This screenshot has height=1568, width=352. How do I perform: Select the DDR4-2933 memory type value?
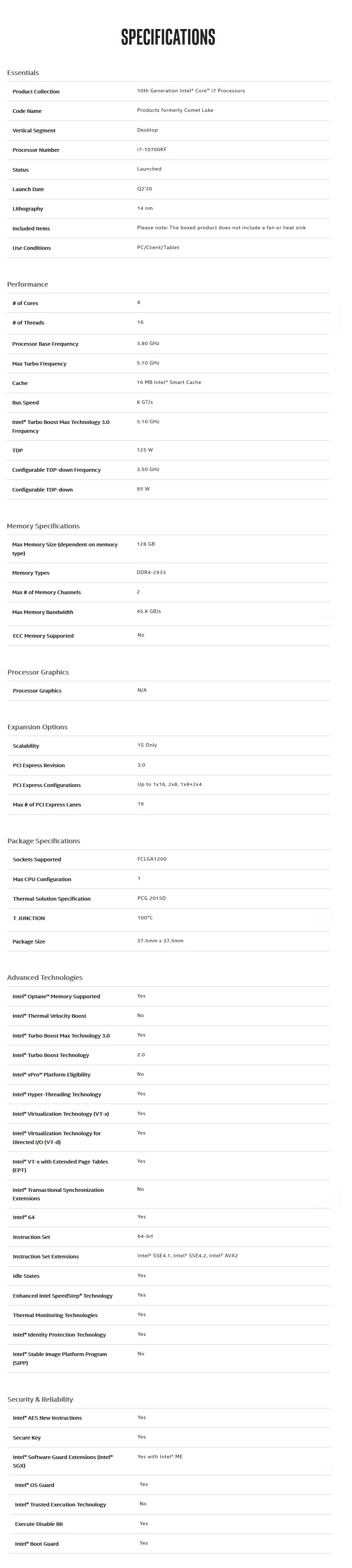151,573
